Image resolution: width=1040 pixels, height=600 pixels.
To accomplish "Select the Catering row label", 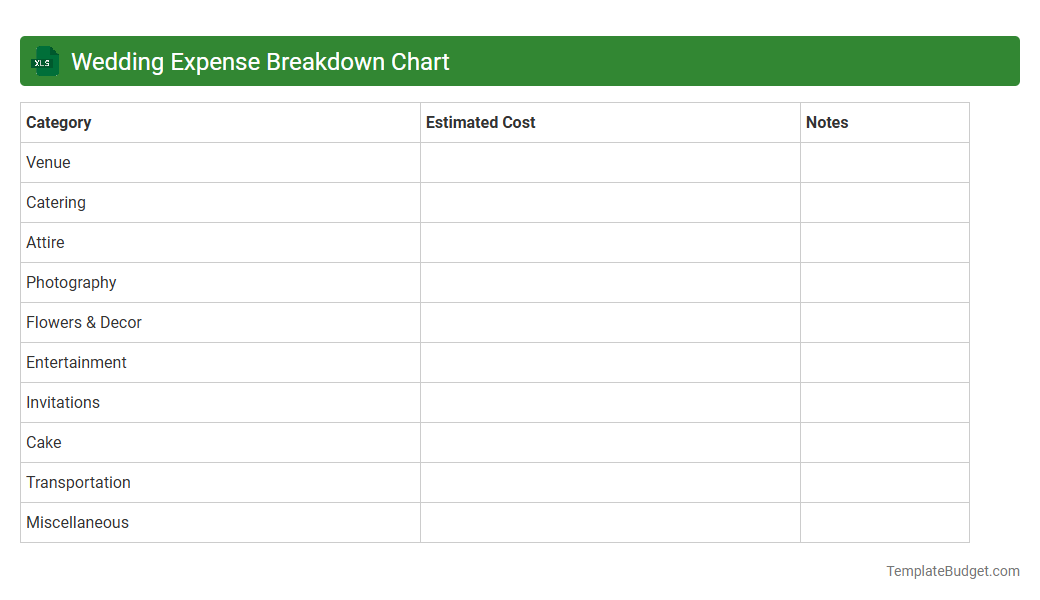I will pos(55,202).
